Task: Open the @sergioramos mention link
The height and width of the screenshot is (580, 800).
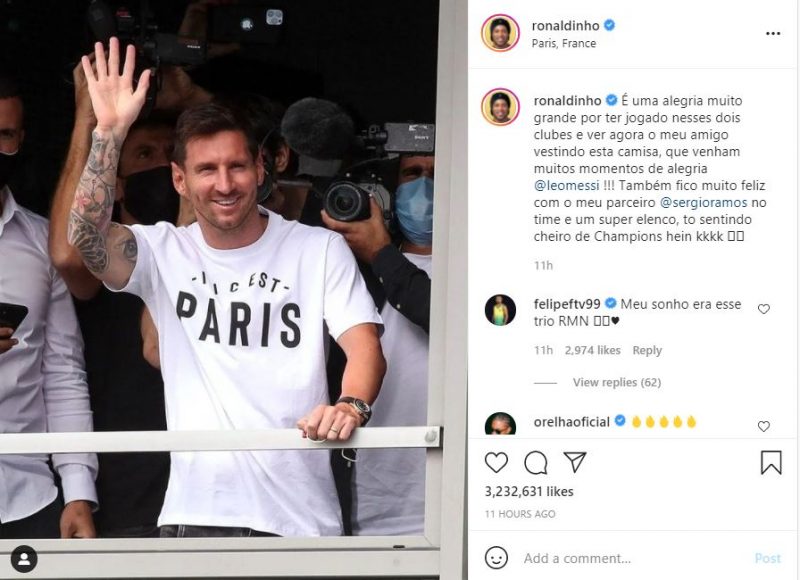Action: [703, 203]
